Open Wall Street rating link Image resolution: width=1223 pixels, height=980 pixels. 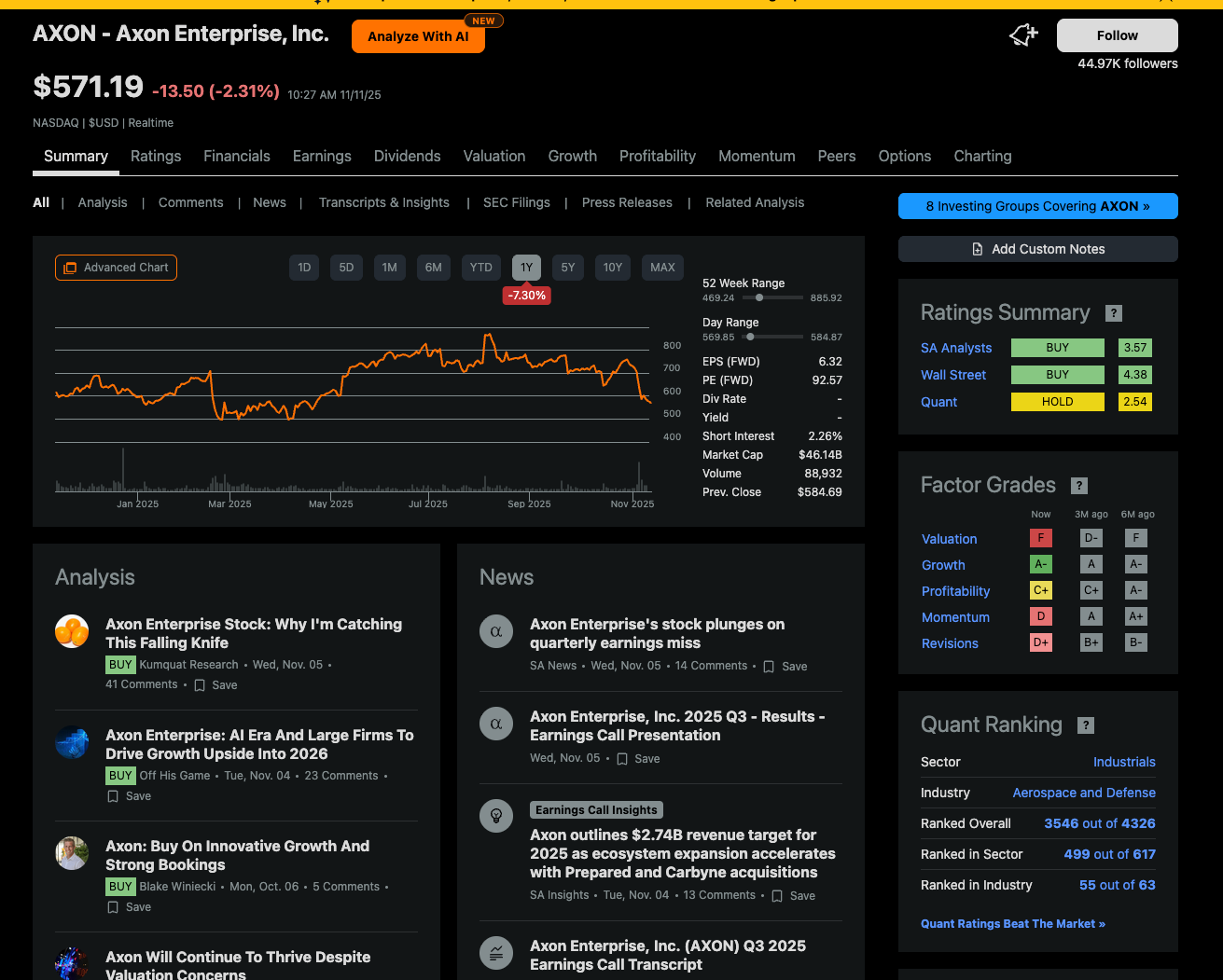pos(953,375)
